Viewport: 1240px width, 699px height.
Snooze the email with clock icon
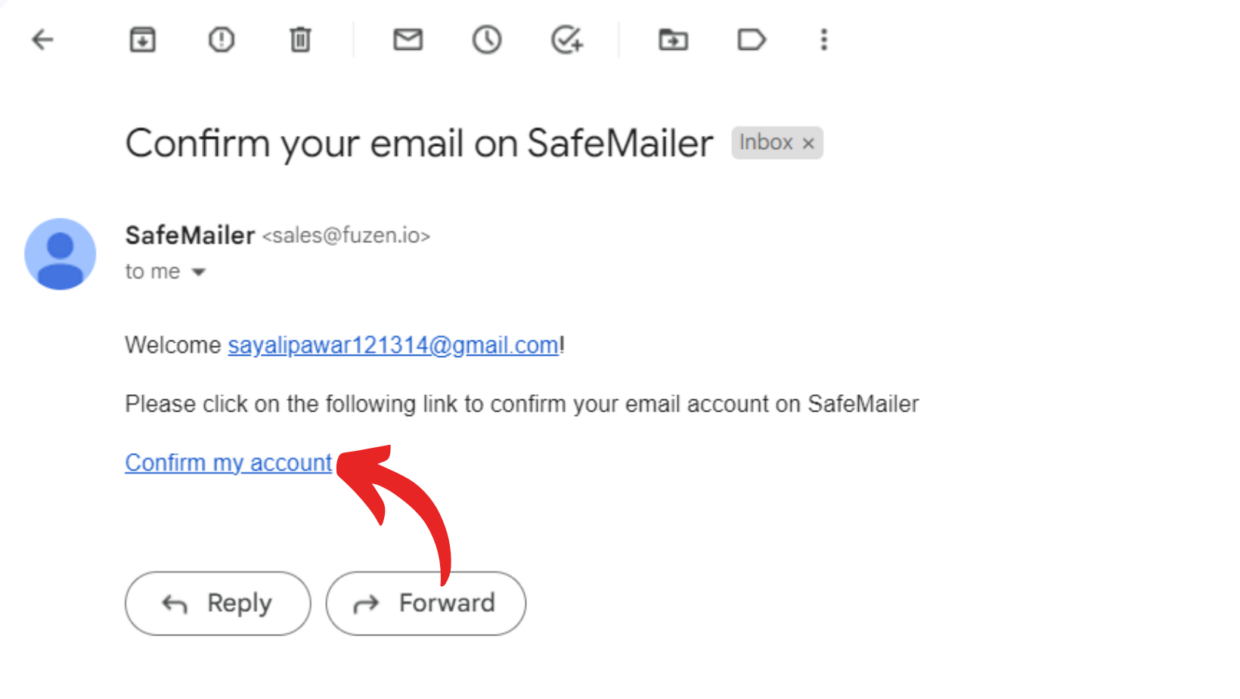click(x=487, y=40)
